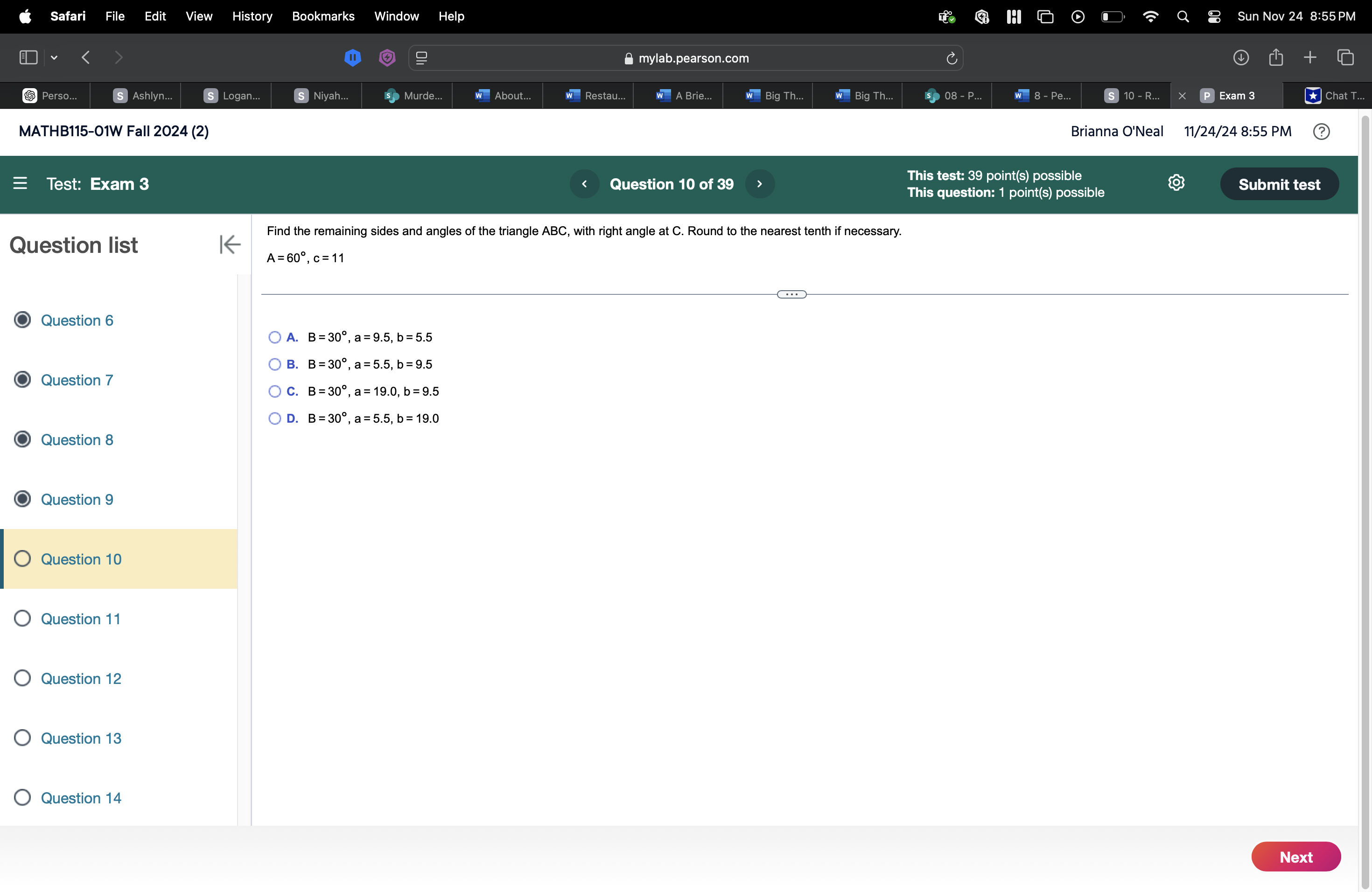The image size is (1372, 892).
Task: Open the sidebar dropdown chevron
Action: 54,58
